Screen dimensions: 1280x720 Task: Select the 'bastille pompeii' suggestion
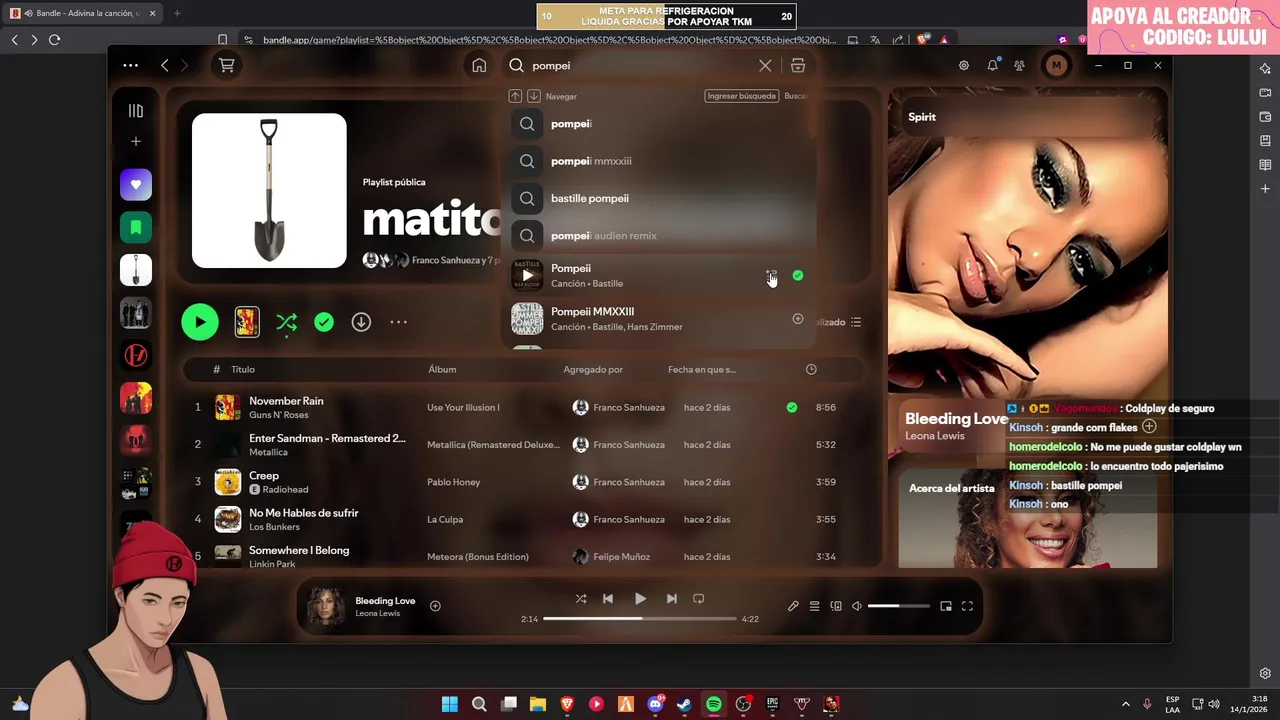coord(660,198)
